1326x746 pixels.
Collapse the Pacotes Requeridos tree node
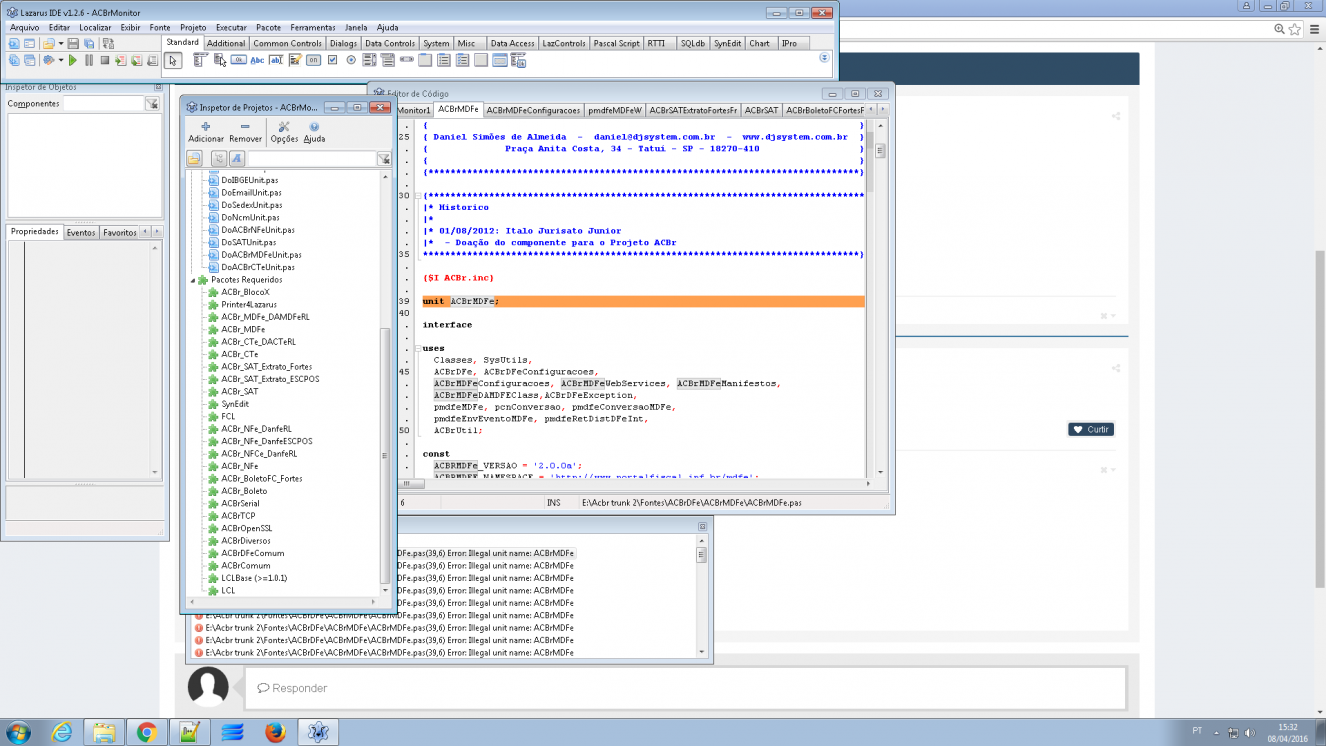pyautogui.click(x=192, y=280)
